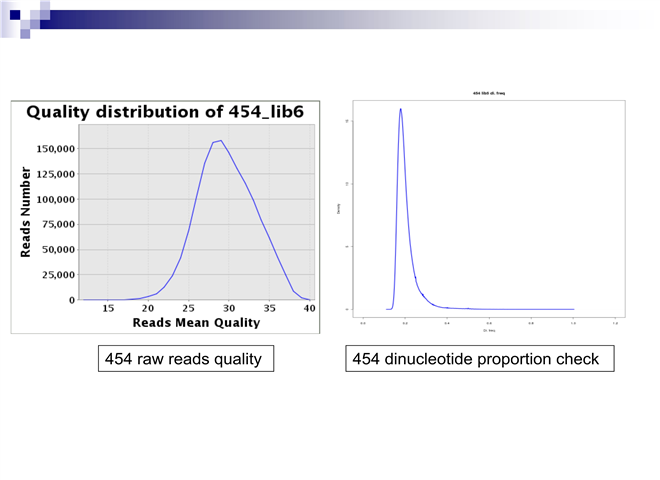The image size is (660, 480).
Task: Click the flat tail of the dinucleotide curve
Action: [520, 309]
